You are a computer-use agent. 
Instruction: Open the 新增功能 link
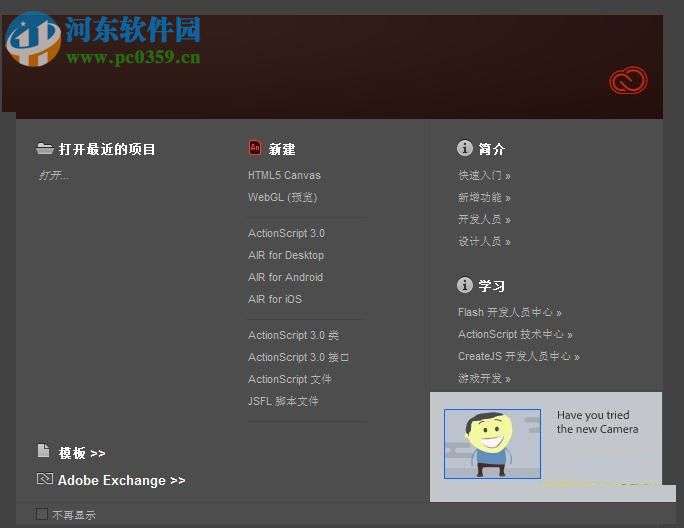click(484, 198)
